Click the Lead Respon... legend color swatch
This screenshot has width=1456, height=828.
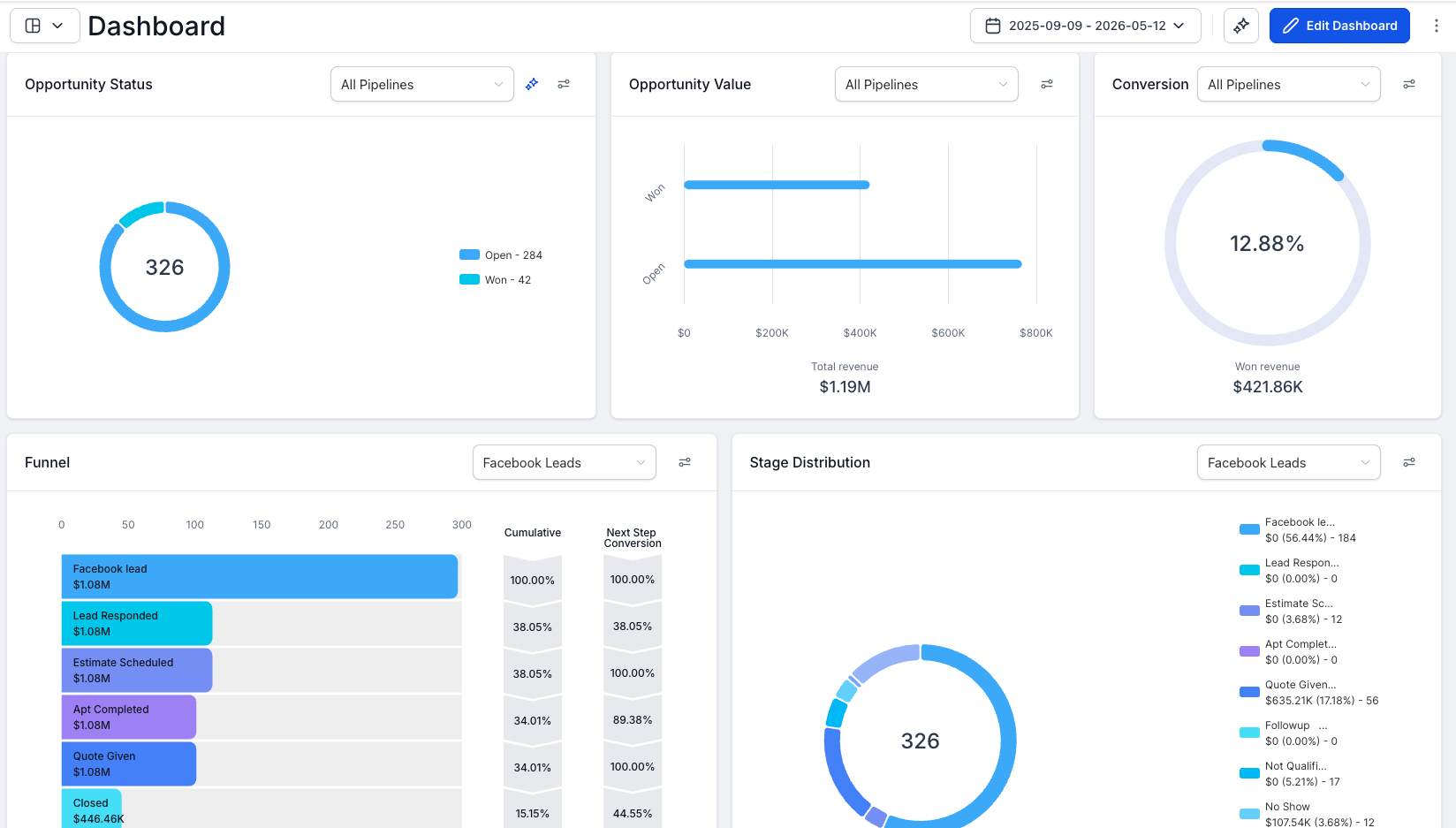[x=1249, y=570]
